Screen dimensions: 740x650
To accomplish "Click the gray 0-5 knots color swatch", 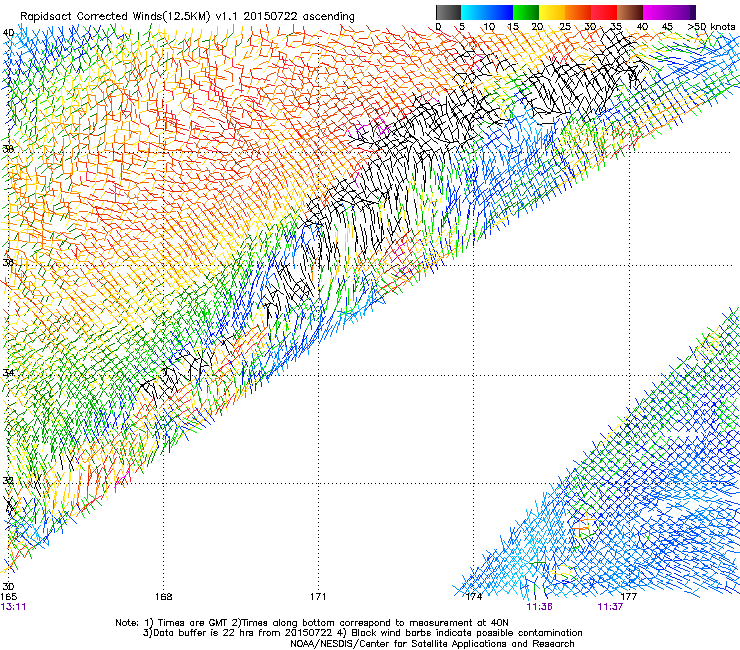I will click(x=448, y=12).
